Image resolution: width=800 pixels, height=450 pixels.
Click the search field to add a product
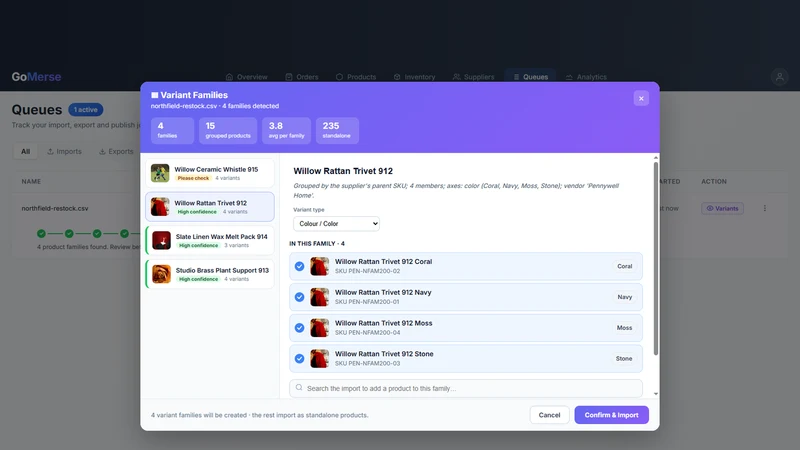click(465, 388)
